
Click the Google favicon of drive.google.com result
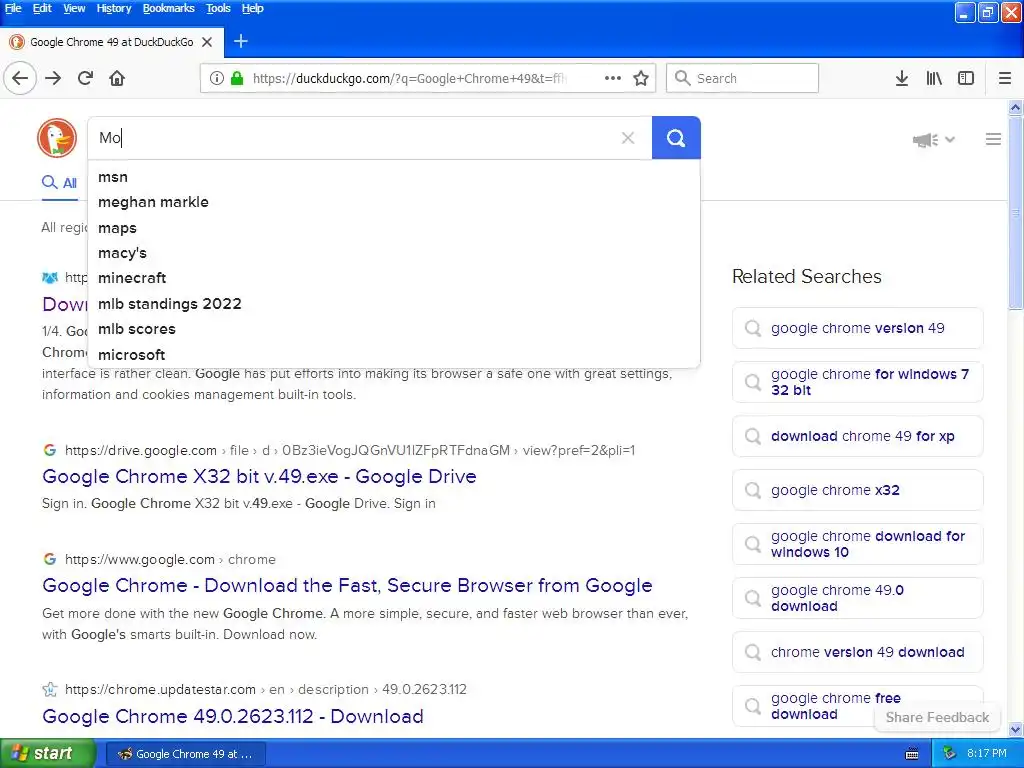pyautogui.click(x=50, y=450)
